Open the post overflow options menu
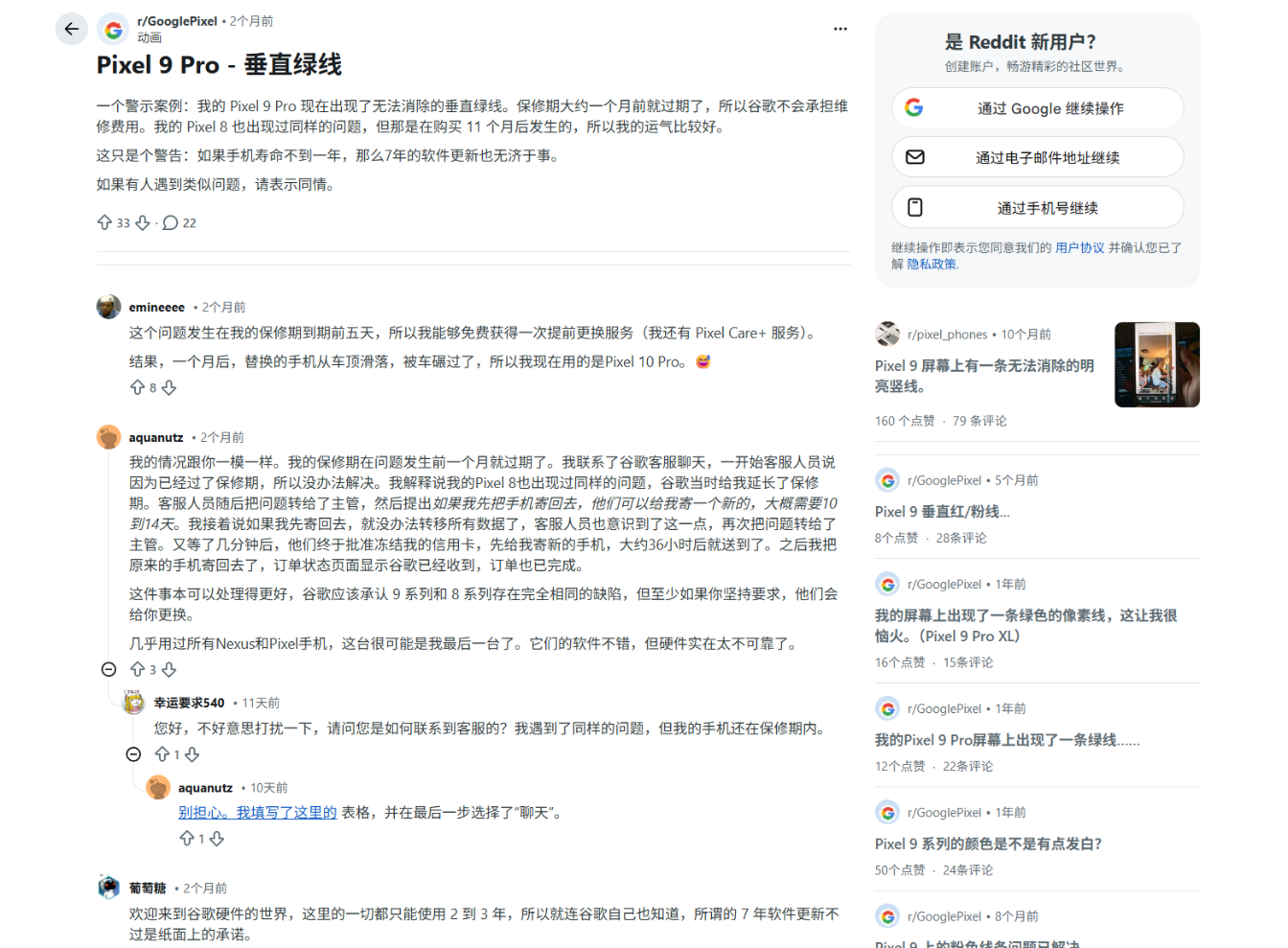Screen dimensions: 1288x948 (x=840, y=29)
